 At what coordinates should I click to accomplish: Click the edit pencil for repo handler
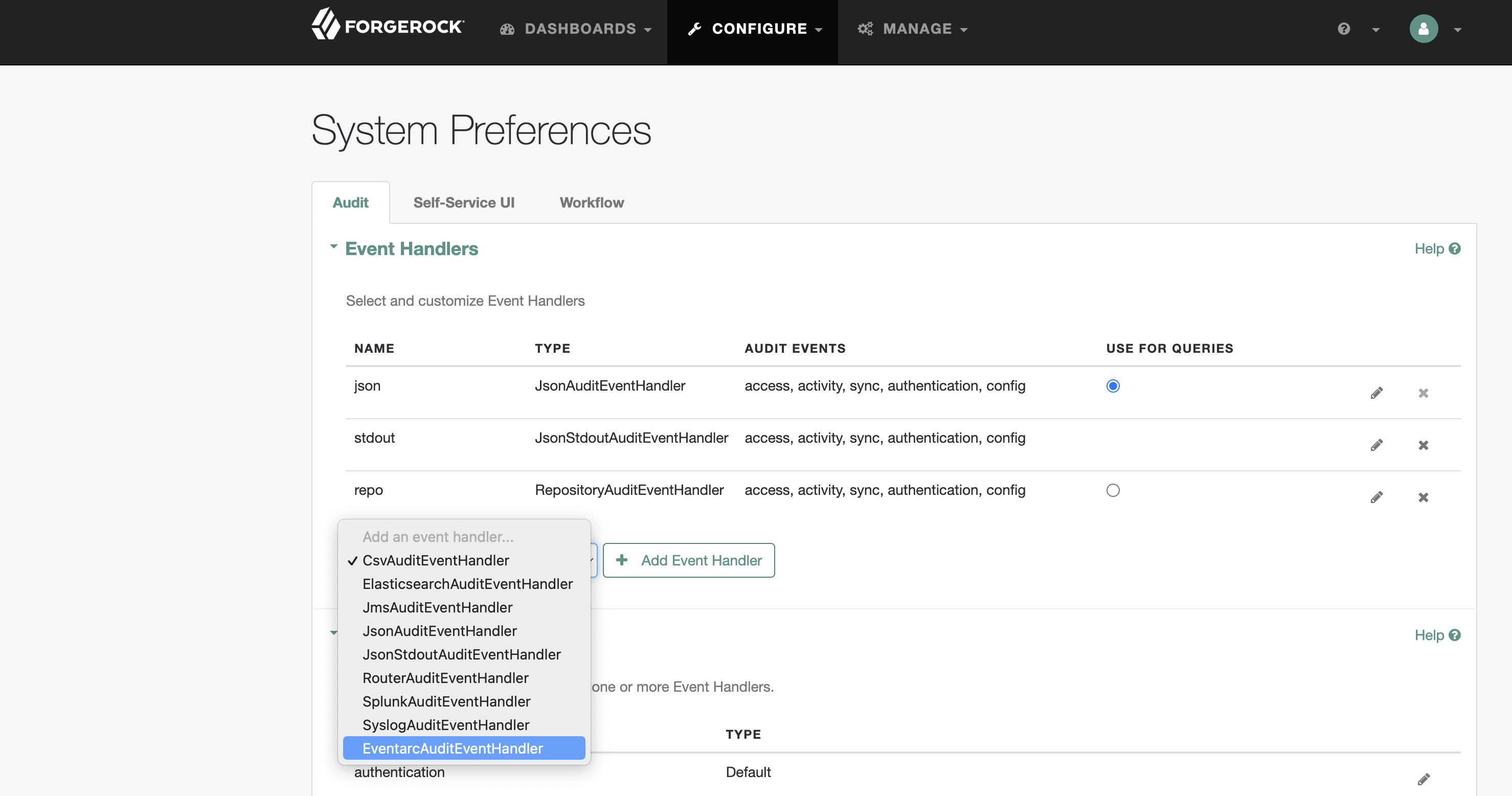[x=1376, y=497]
